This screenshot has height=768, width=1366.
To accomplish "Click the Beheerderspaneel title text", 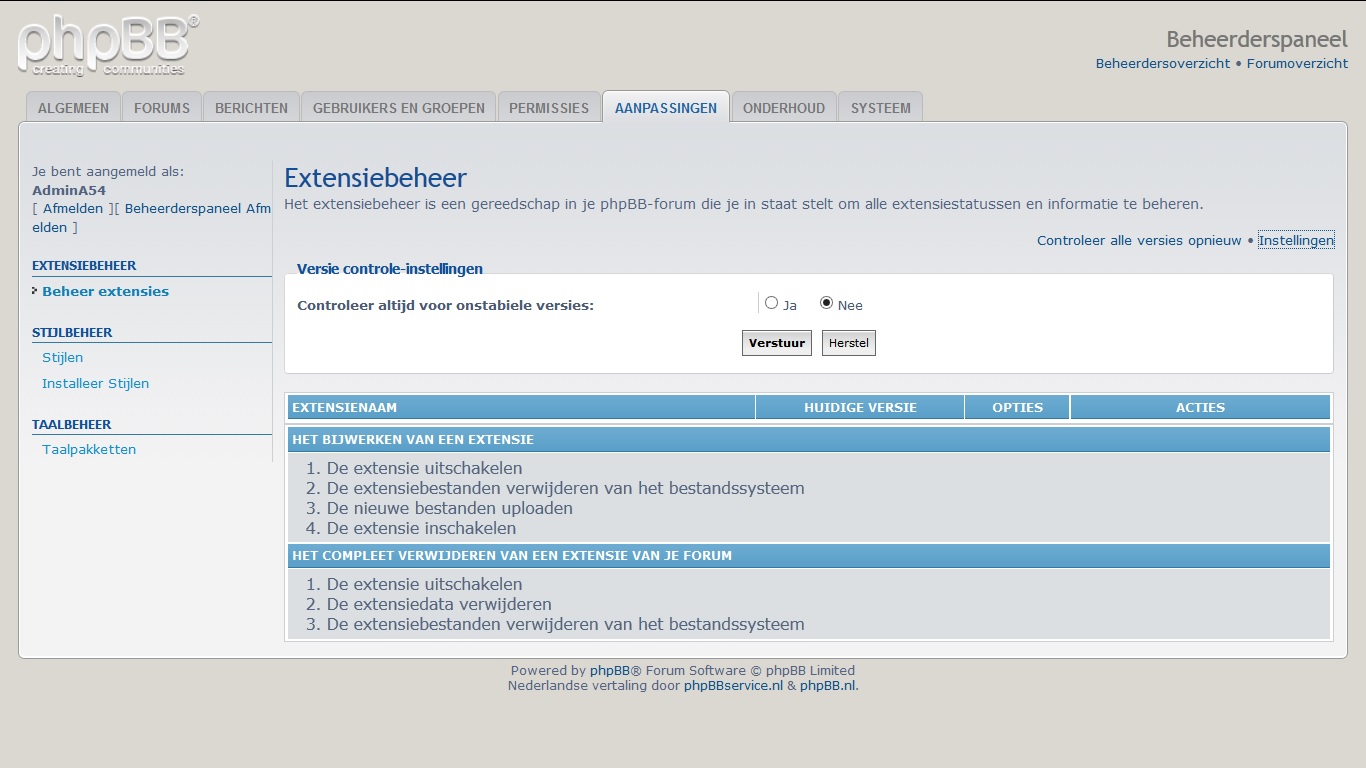I will click(1257, 39).
